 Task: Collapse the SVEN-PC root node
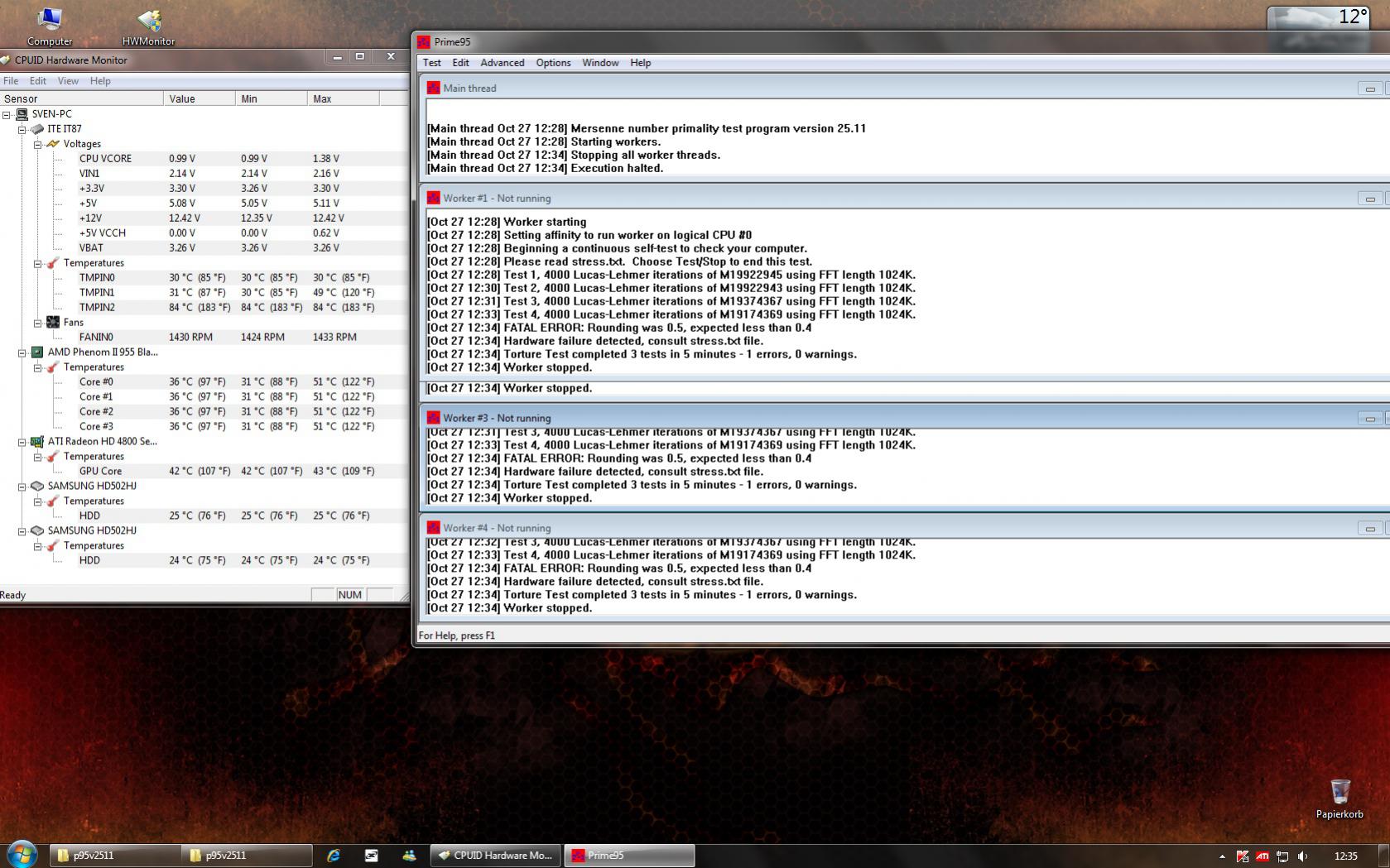(7, 114)
